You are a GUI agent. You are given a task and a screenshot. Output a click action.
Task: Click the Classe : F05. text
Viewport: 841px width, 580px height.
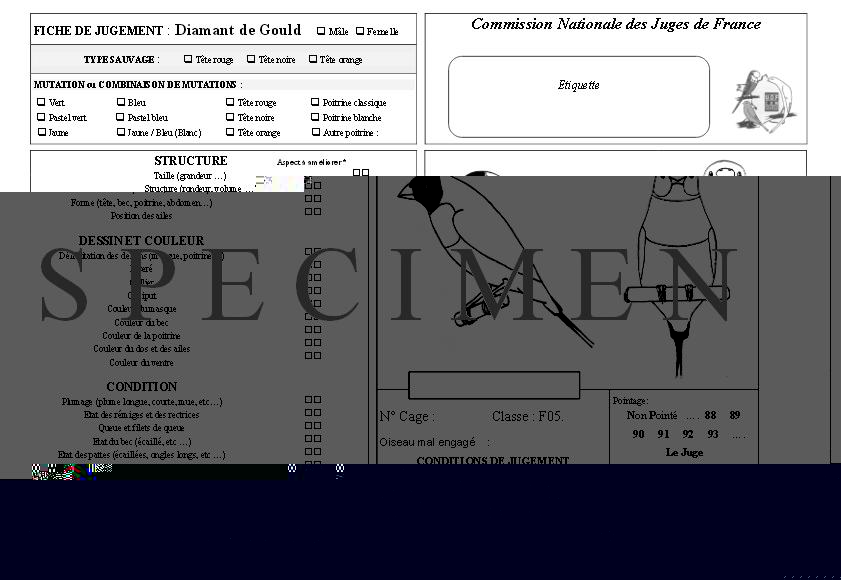[527, 417]
